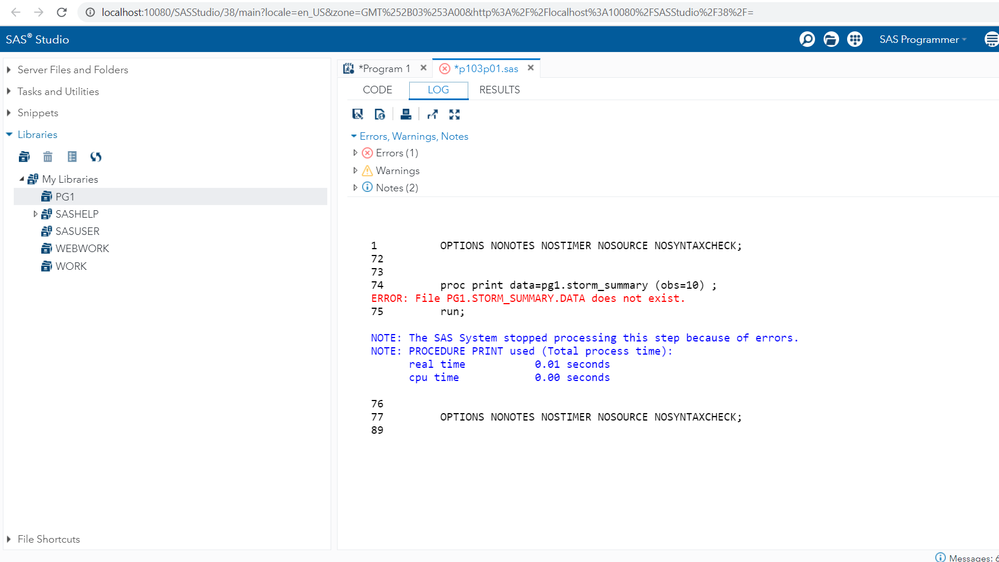The width and height of the screenshot is (999, 562).
Task: Click the New Library icon in Libraries toolbar
Action: coord(24,157)
